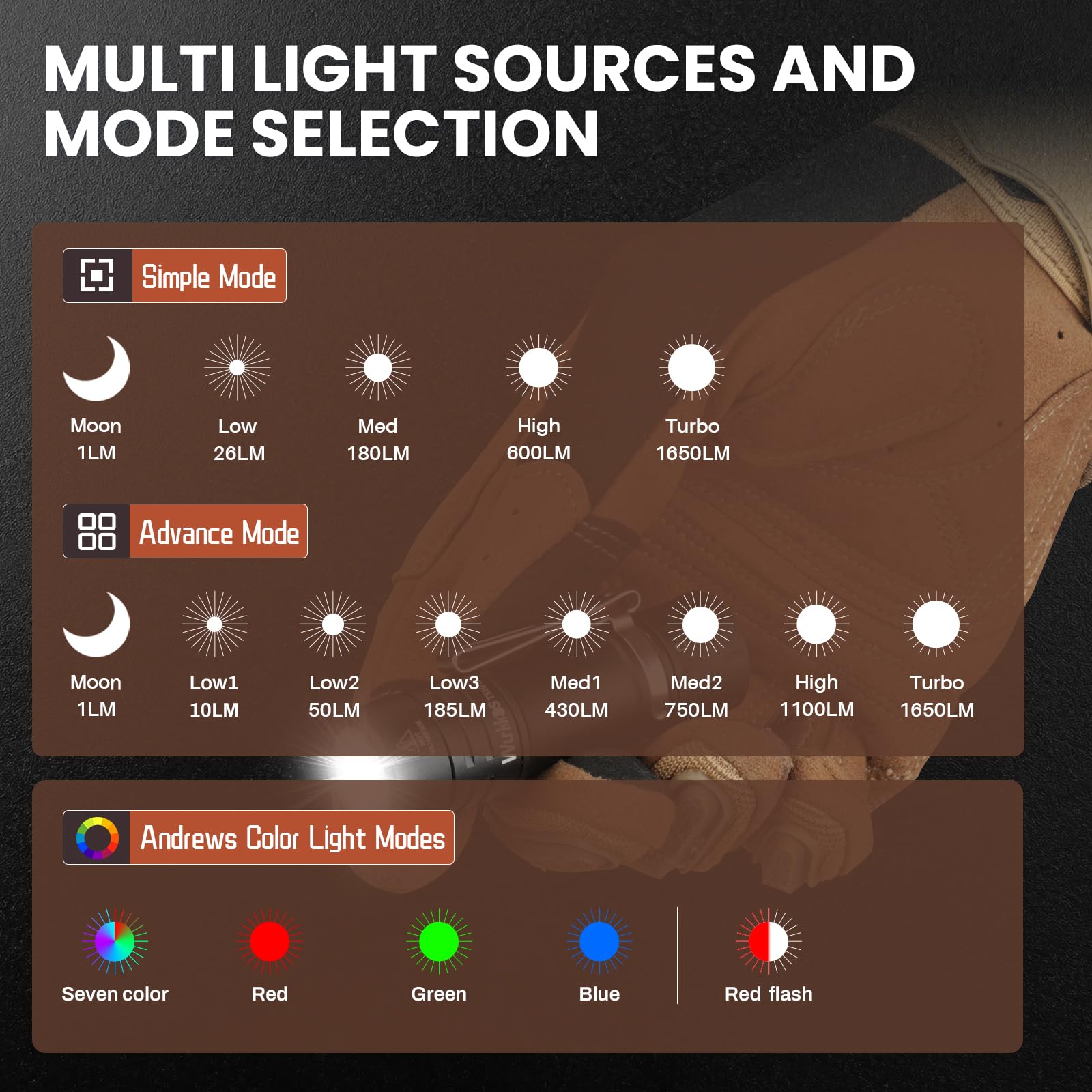
Task: Click the Simple Mode focus-frame icon
Action: [x=97, y=276]
